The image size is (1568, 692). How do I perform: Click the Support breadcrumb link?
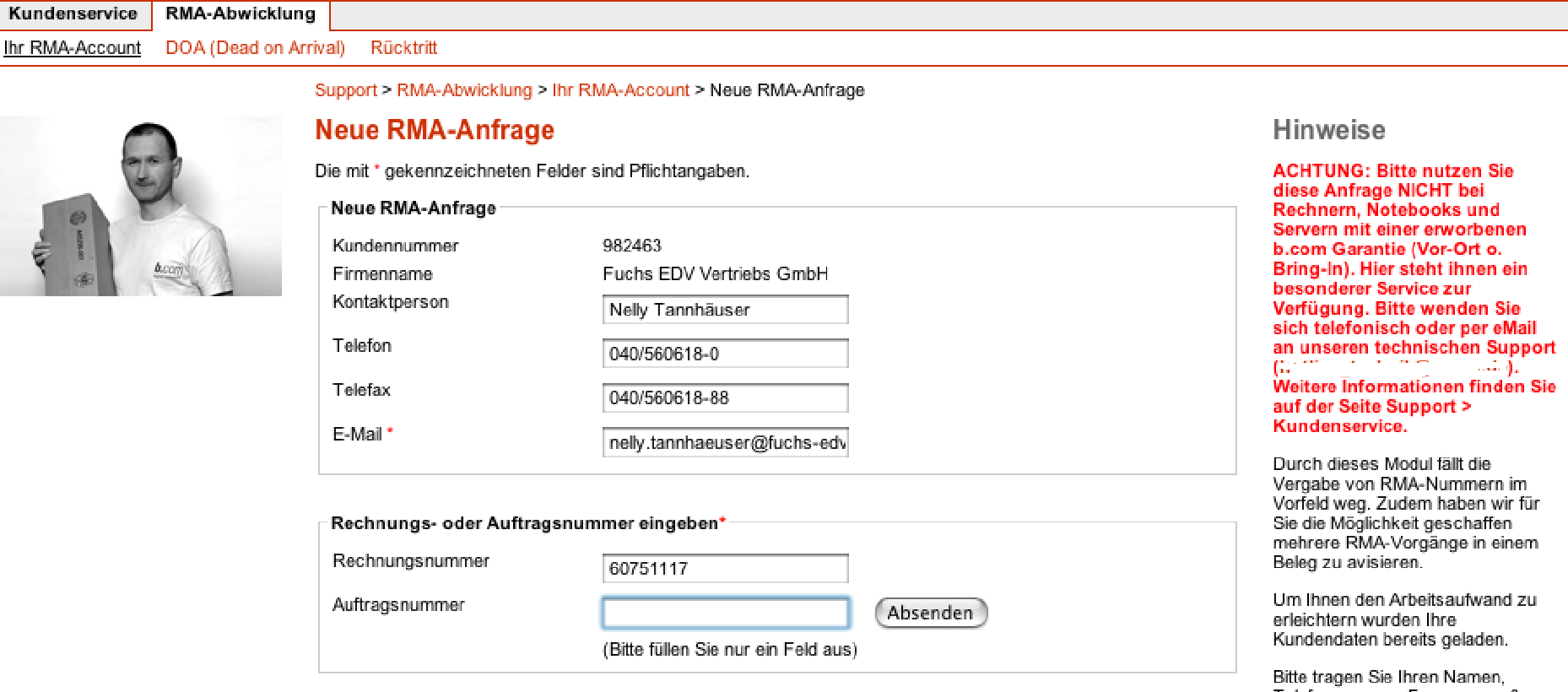tap(345, 90)
